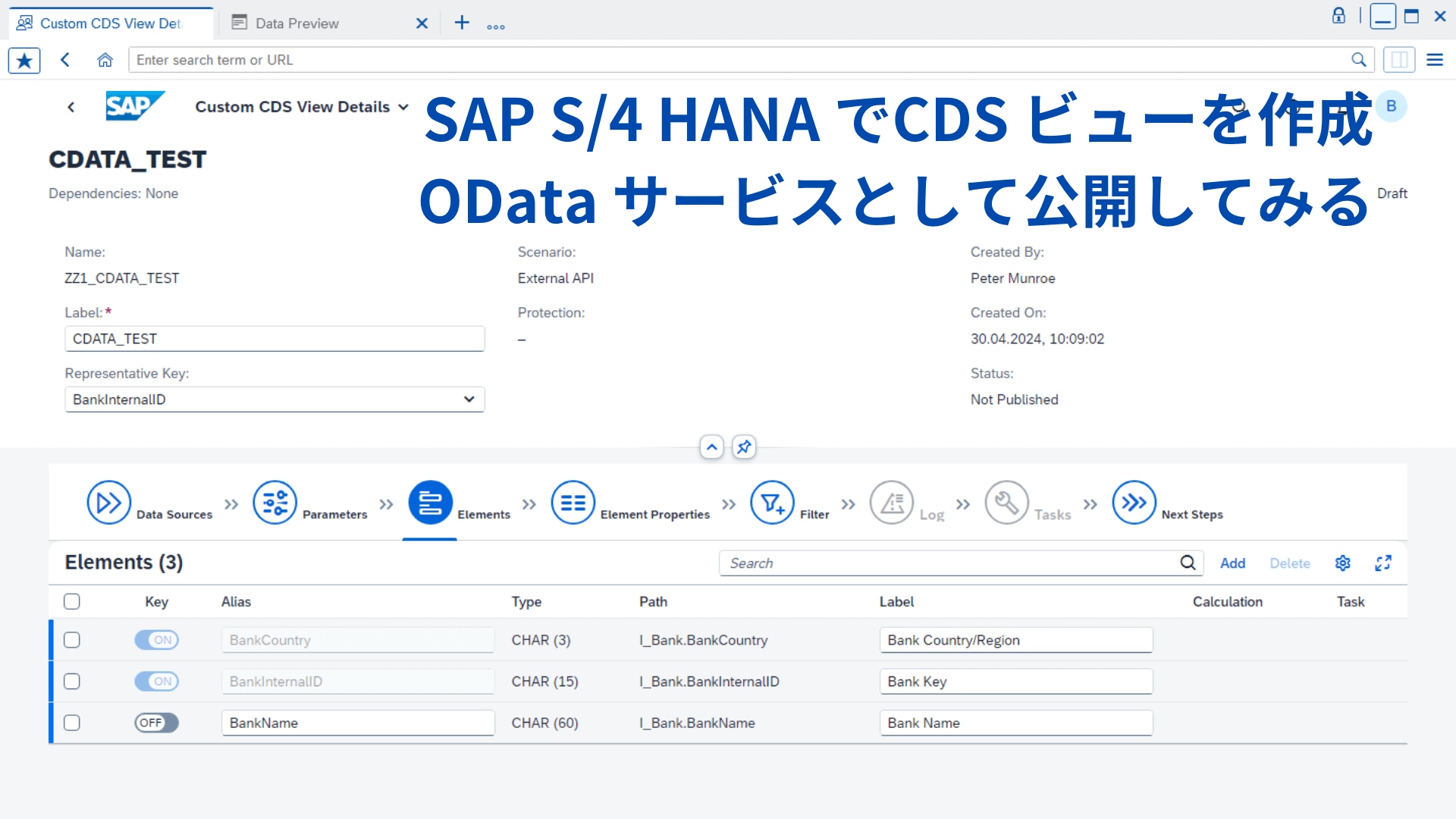Open the Tasks wizard step
This screenshot has width=1456, height=819.
pos(1006,502)
